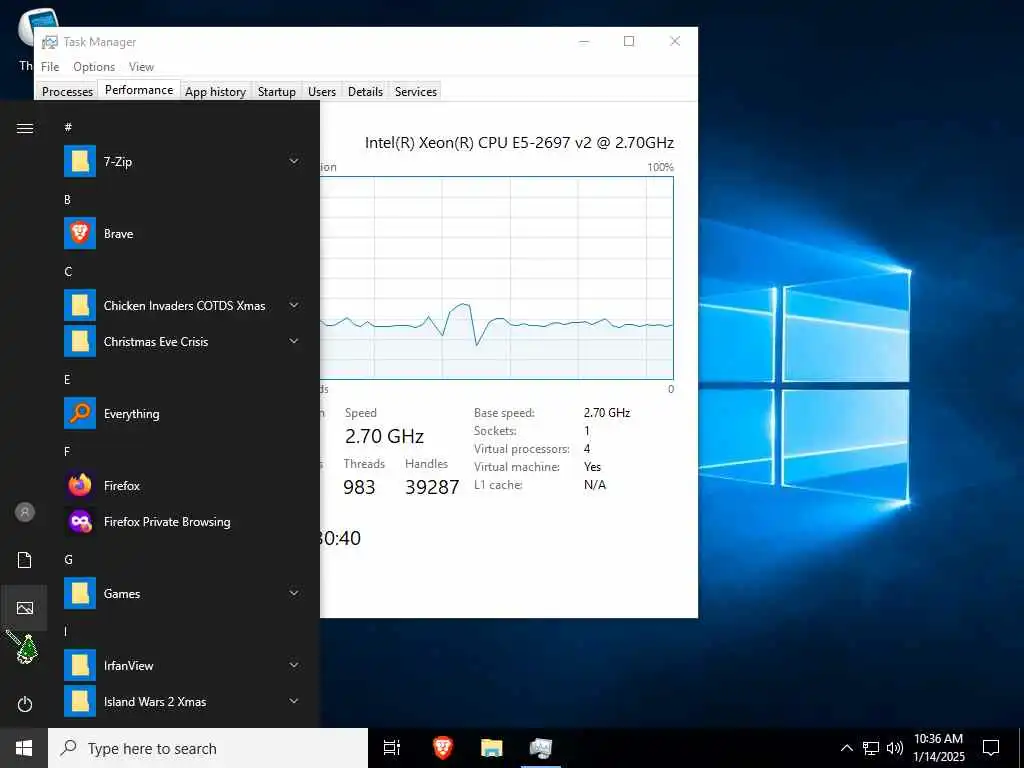Click the Task Manager taskbar icon
This screenshot has width=1024, height=768.
pos(541,748)
